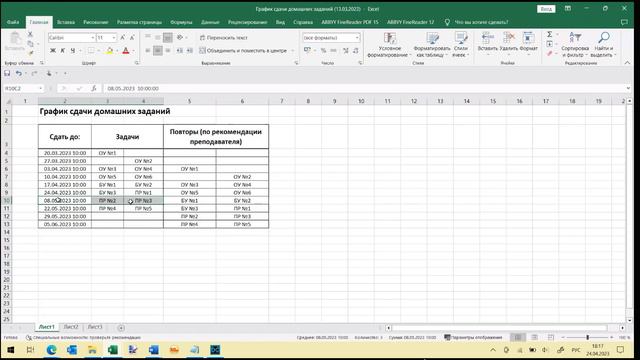Switch to the Формулы tab
The width and height of the screenshot is (640, 360).
tap(181, 22)
